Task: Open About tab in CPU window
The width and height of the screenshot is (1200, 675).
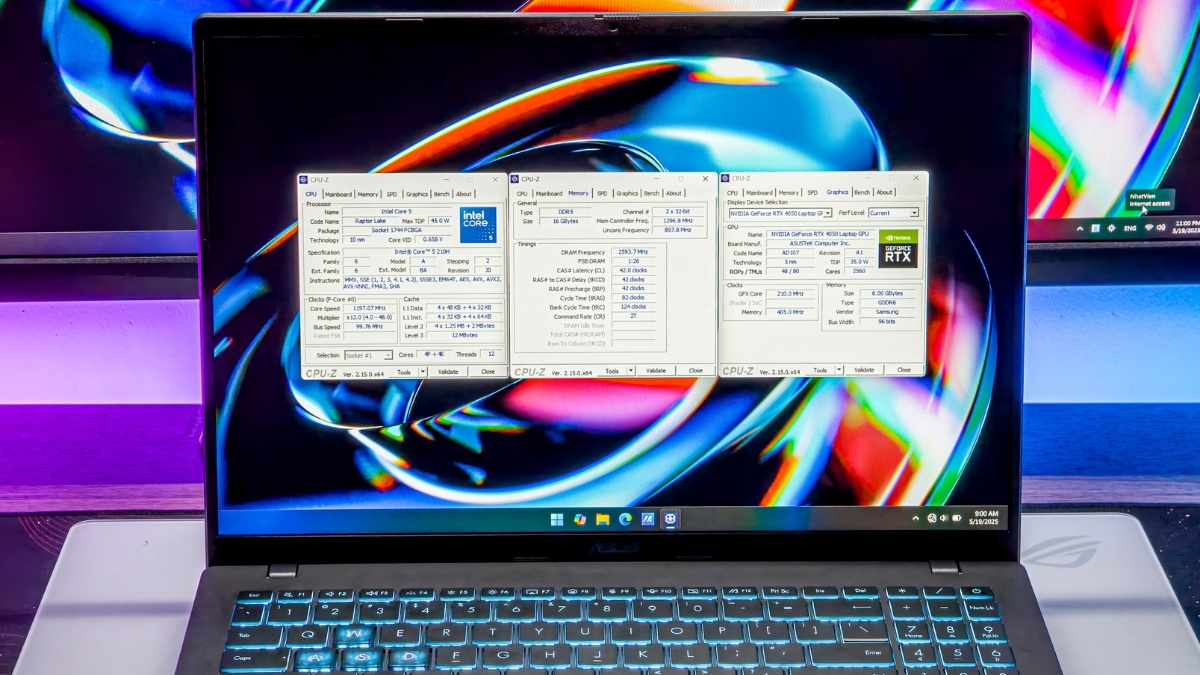Action: 464,194
